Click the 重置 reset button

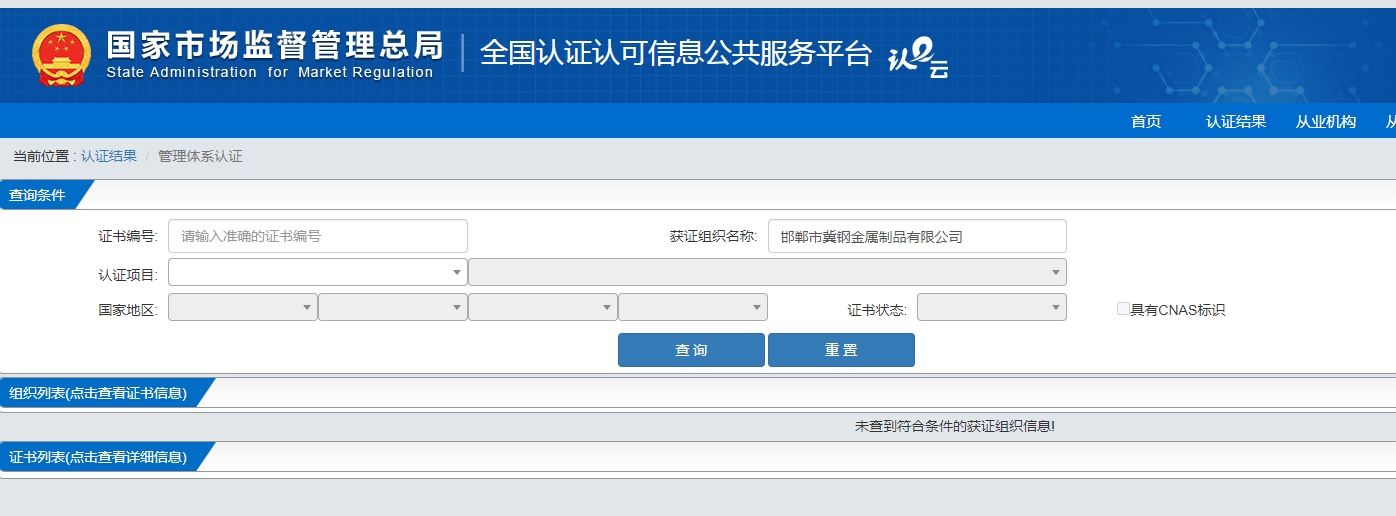[841, 350]
